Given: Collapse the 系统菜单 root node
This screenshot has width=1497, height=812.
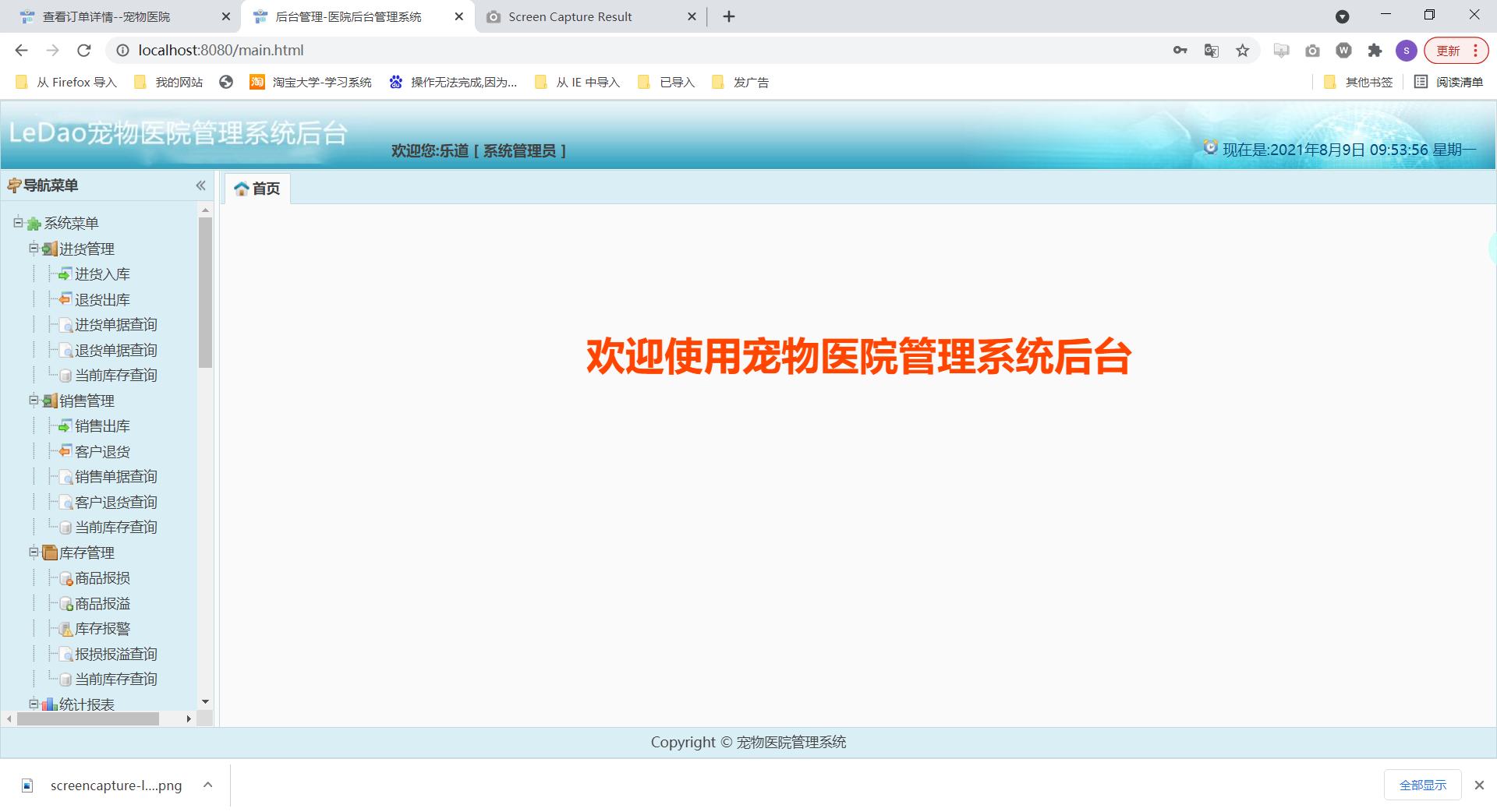Looking at the screenshot, I should [x=18, y=223].
